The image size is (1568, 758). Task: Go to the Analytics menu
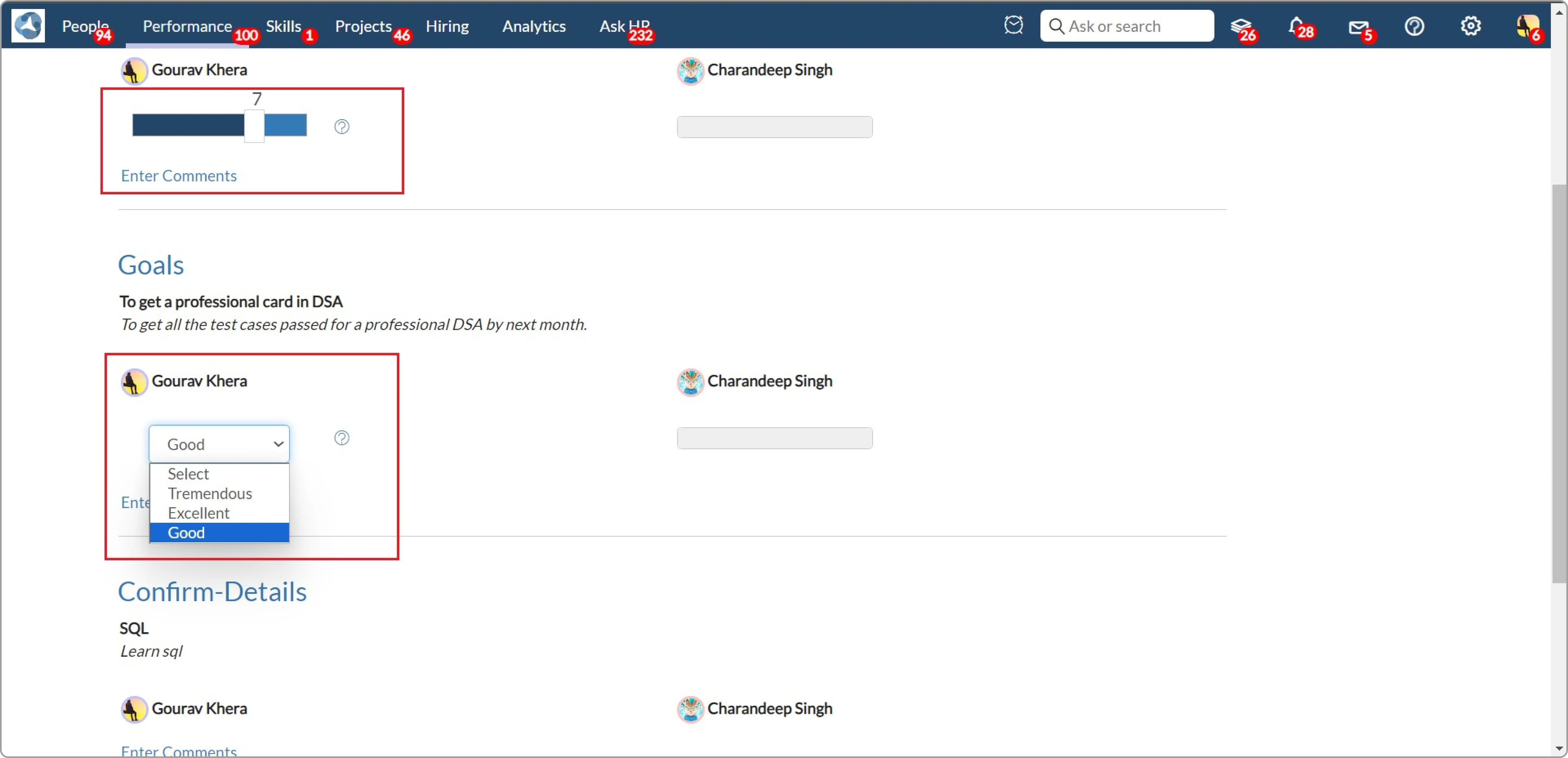533,26
